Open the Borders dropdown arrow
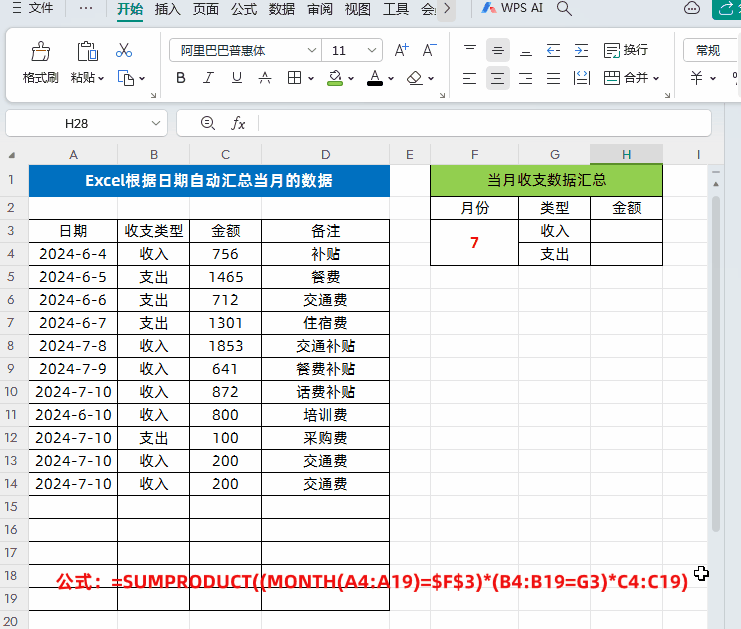The height and width of the screenshot is (629, 741). click(311, 78)
